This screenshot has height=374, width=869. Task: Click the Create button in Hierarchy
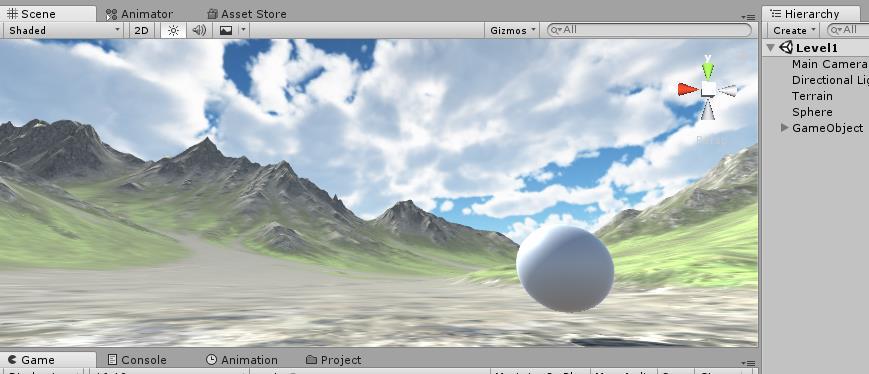[794, 30]
